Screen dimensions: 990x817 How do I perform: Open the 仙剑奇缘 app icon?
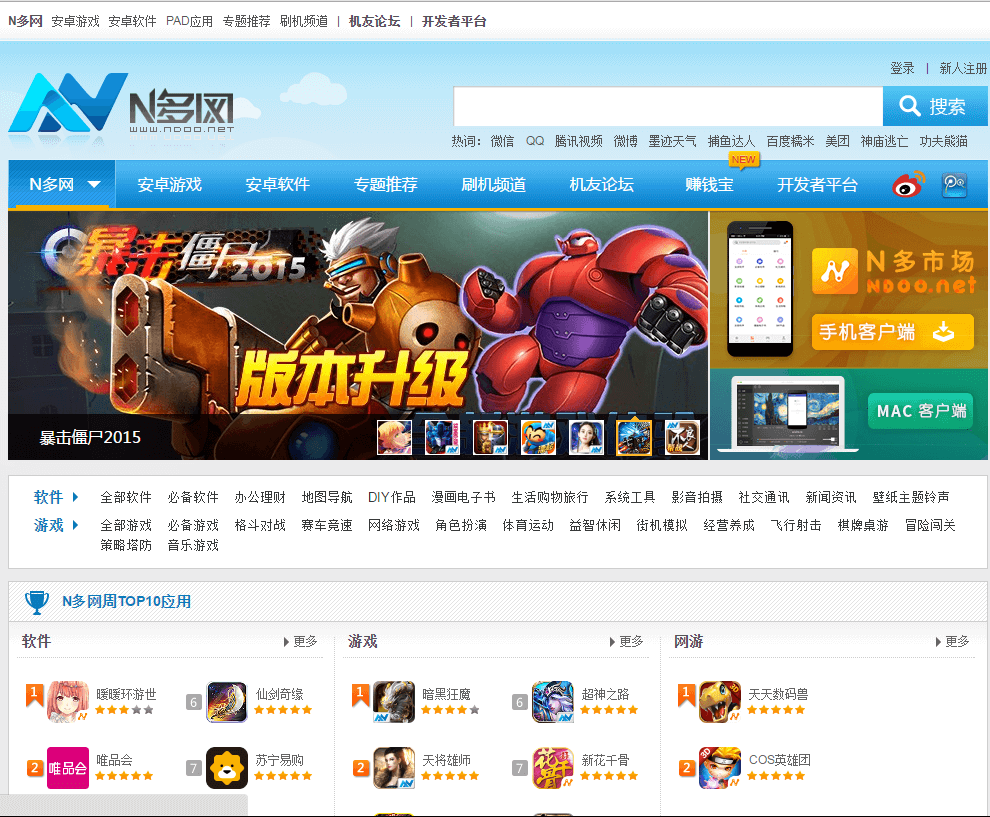[x=227, y=701]
